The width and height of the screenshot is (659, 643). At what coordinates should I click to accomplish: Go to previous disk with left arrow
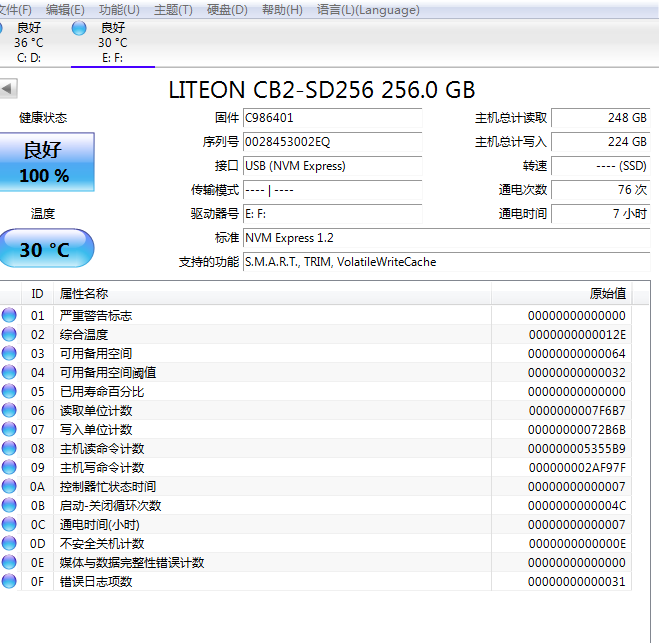pos(8,88)
